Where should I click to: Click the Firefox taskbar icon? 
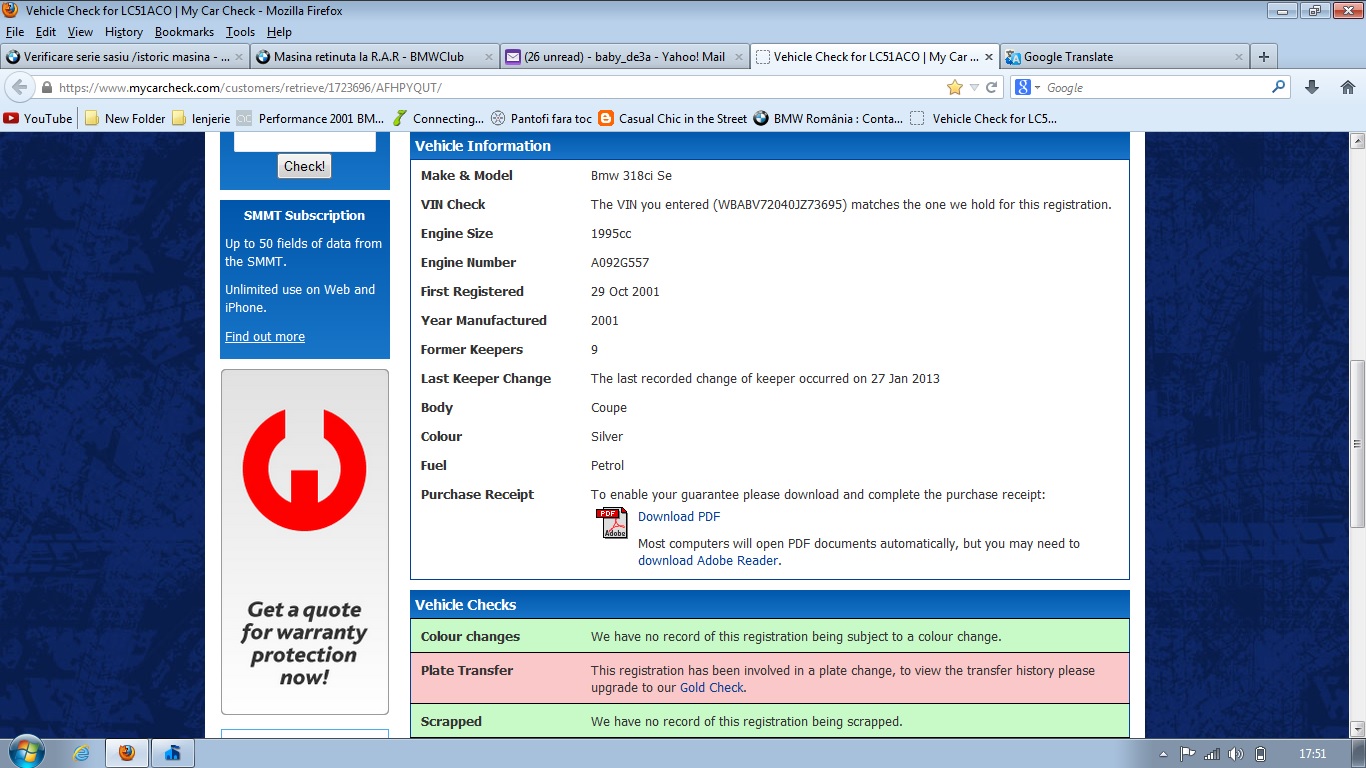pyautogui.click(x=127, y=753)
